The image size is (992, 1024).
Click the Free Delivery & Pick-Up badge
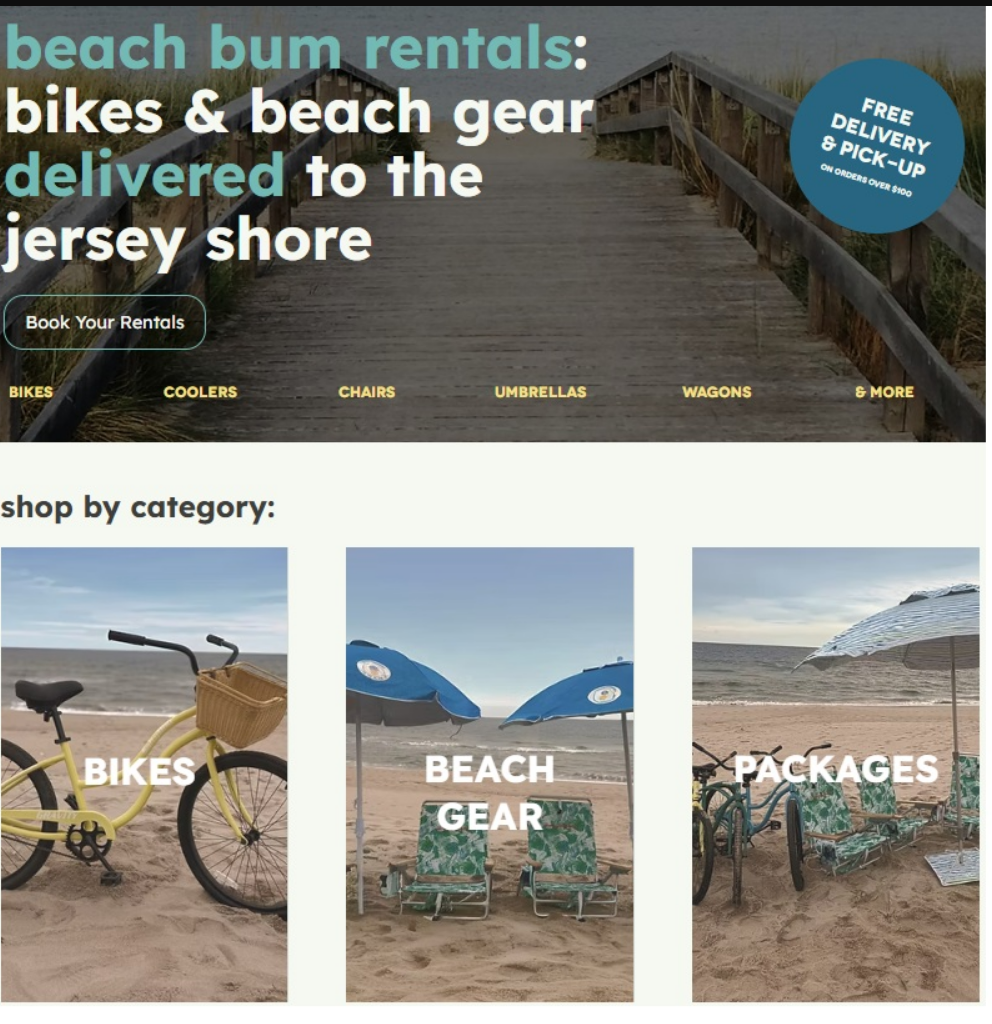point(876,146)
